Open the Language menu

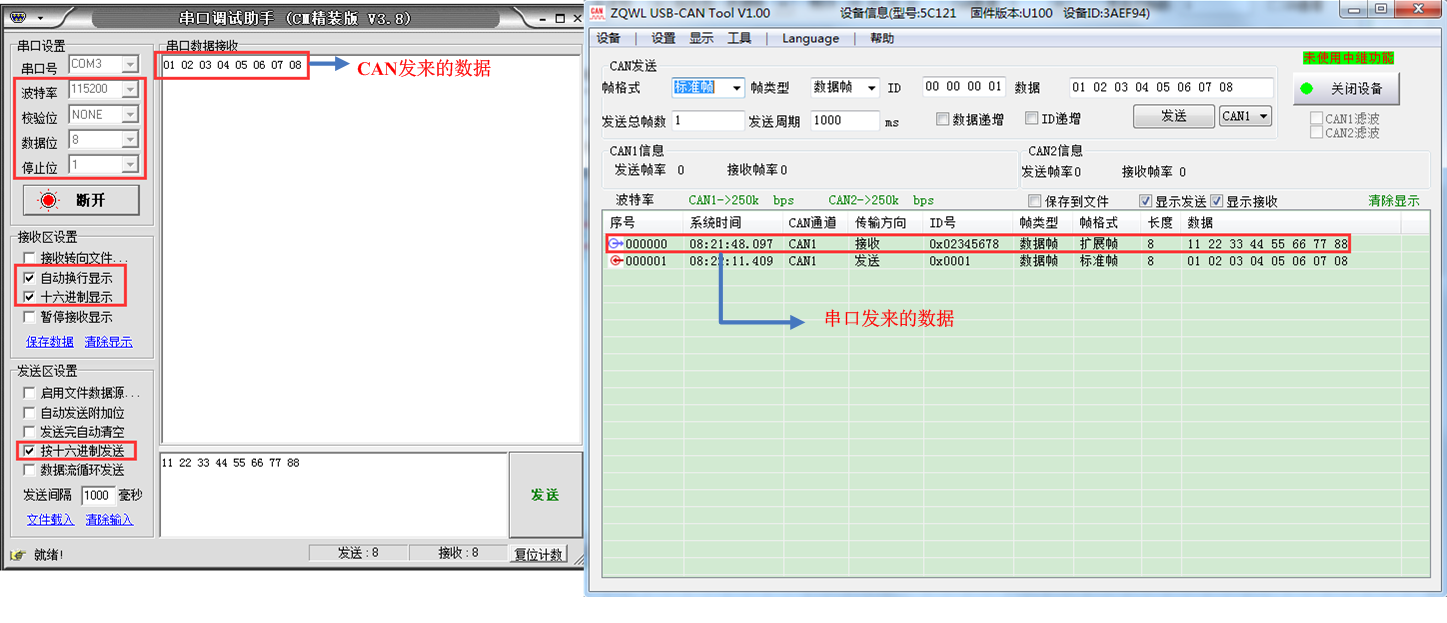coord(810,38)
